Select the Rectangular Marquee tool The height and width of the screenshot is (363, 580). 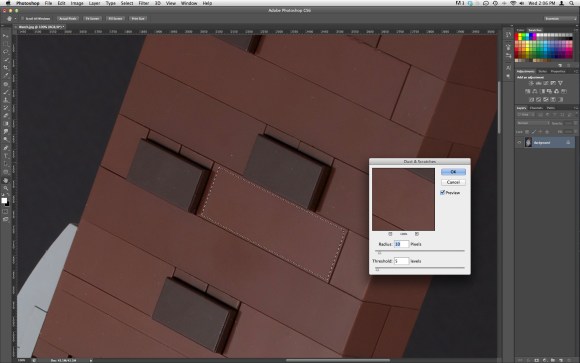tap(6, 44)
